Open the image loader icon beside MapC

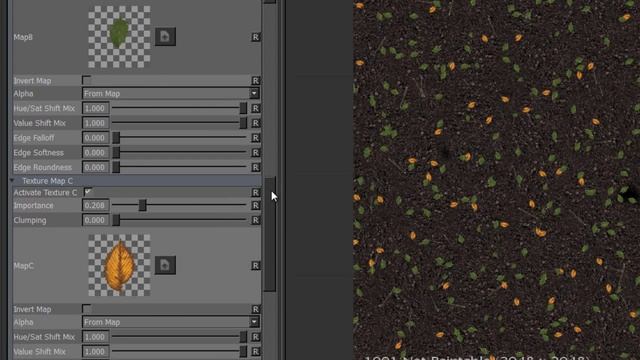[x=165, y=265]
